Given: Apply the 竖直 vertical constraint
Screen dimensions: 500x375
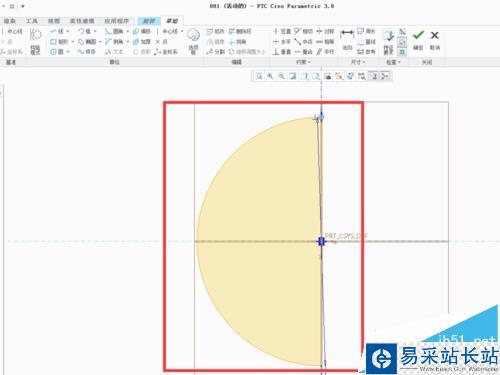Looking at the screenshot, I should click(282, 31).
